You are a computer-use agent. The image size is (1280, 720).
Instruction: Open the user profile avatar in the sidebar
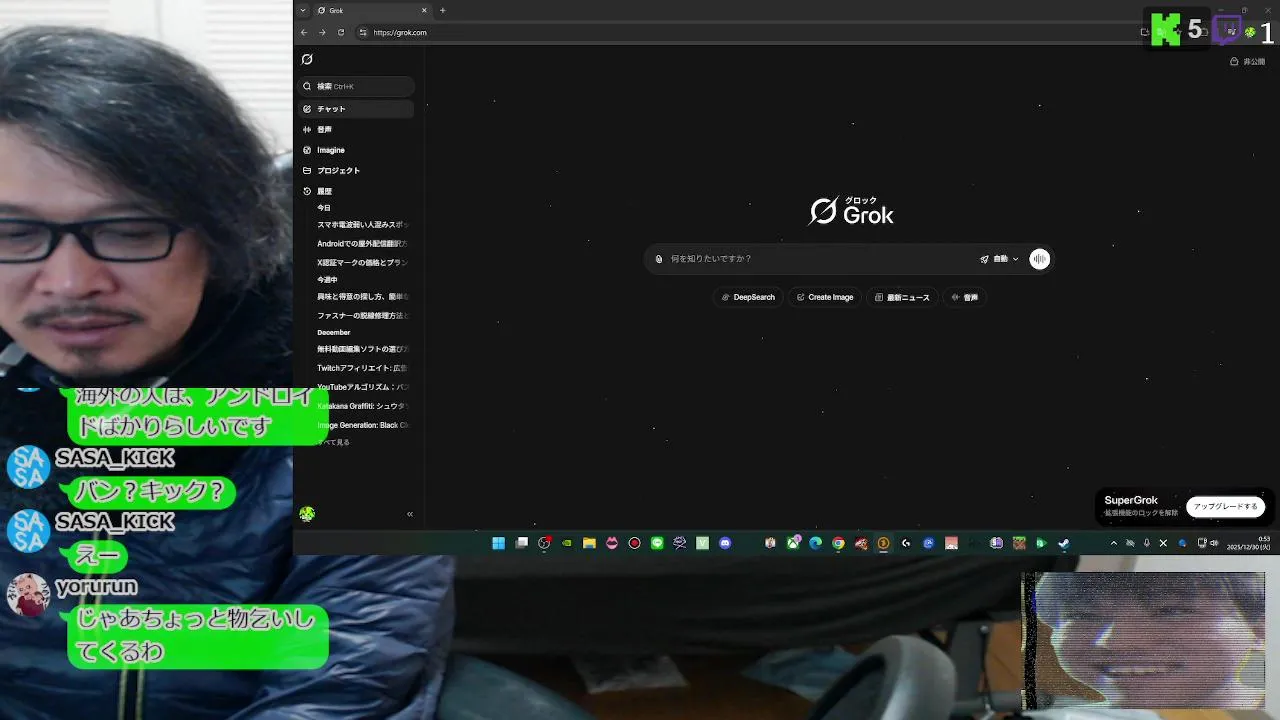(x=307, y=514)
